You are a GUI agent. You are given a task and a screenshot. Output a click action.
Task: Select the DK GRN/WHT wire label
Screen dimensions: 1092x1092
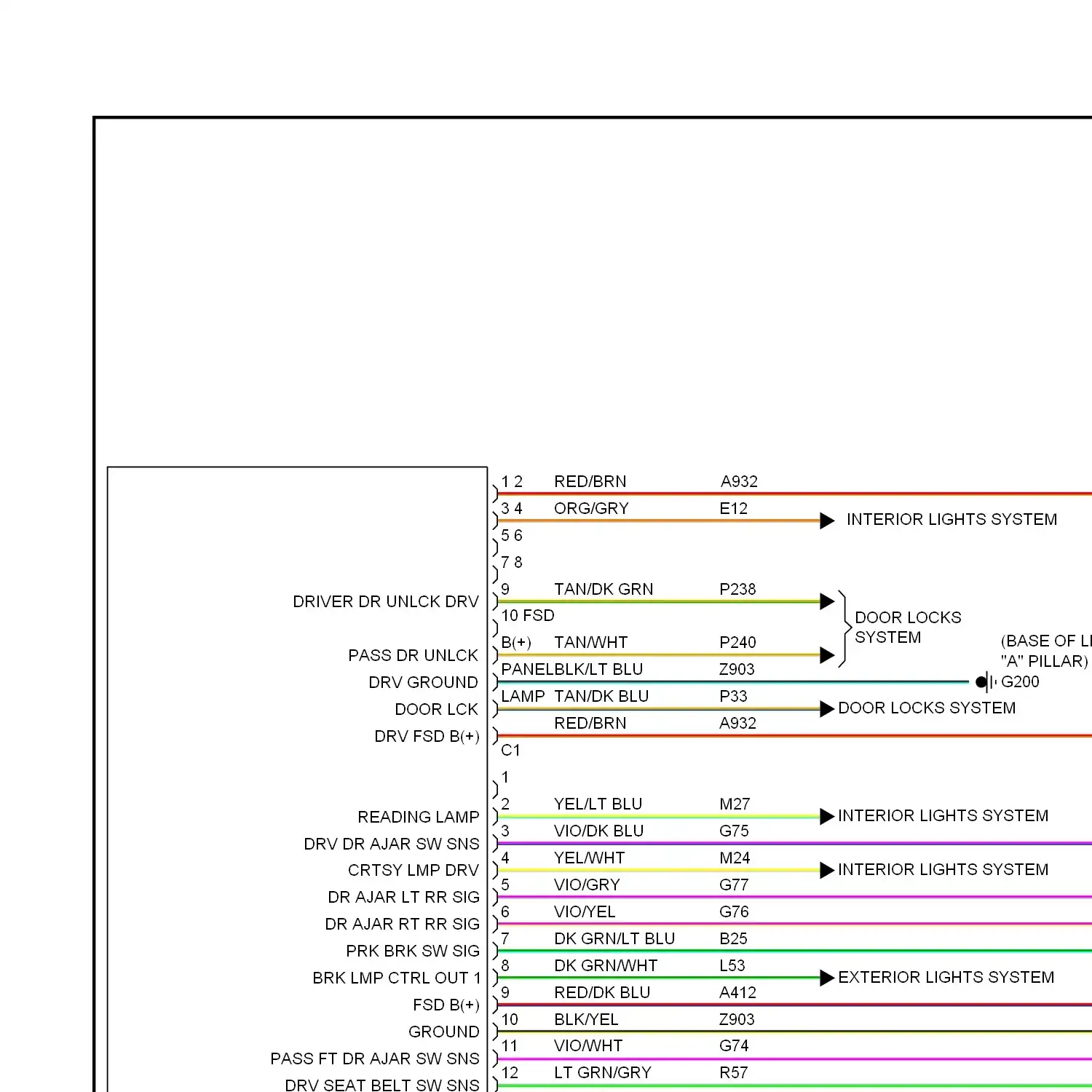point(606,965)
